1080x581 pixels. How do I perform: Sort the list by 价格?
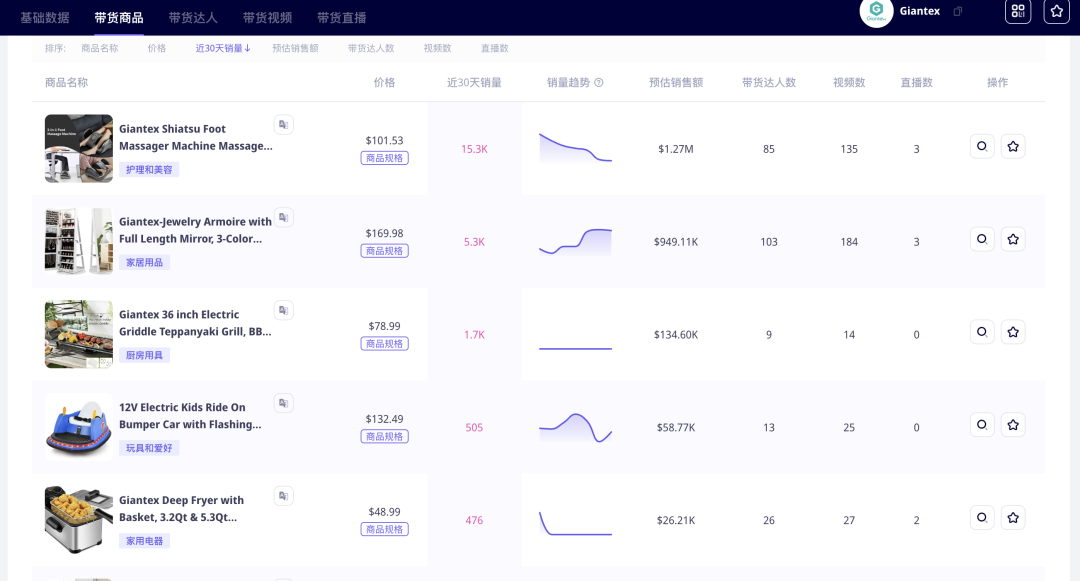pyautogui.click(x=157, y=48)
